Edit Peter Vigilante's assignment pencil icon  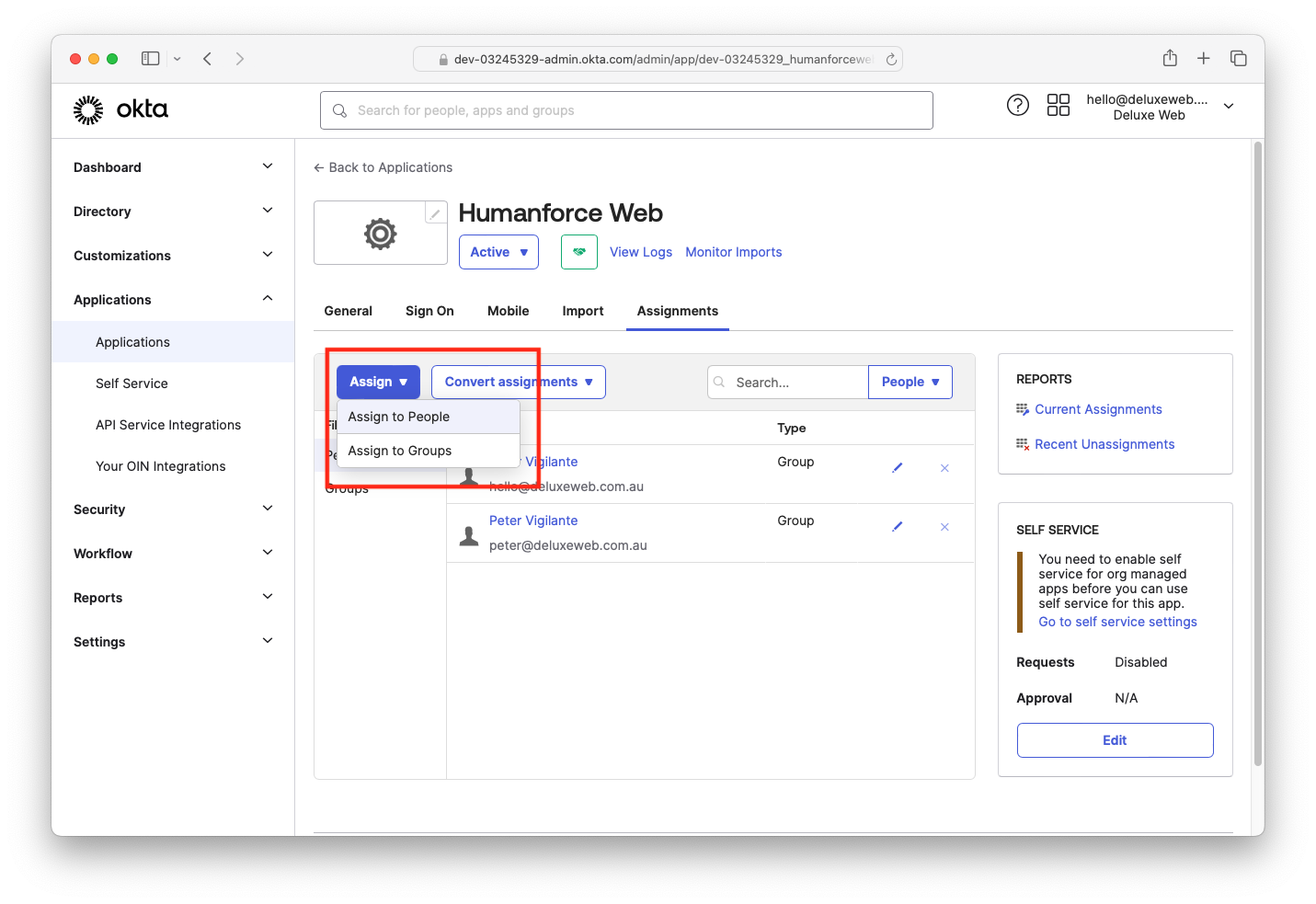898,527
